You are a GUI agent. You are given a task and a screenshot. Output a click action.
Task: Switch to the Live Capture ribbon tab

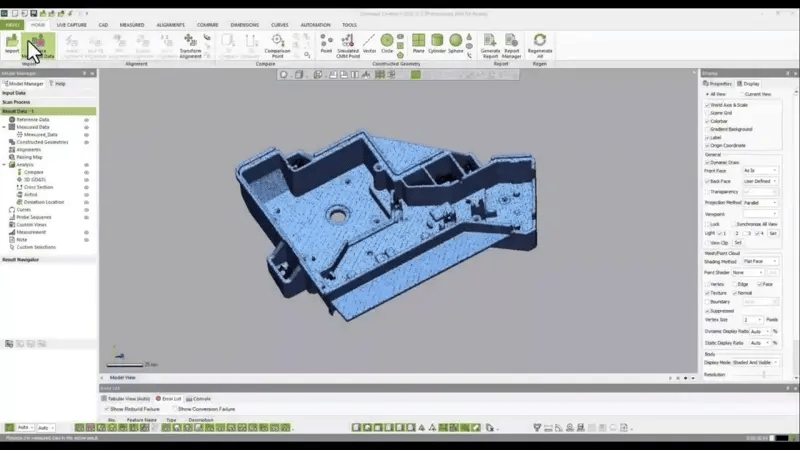71,24
